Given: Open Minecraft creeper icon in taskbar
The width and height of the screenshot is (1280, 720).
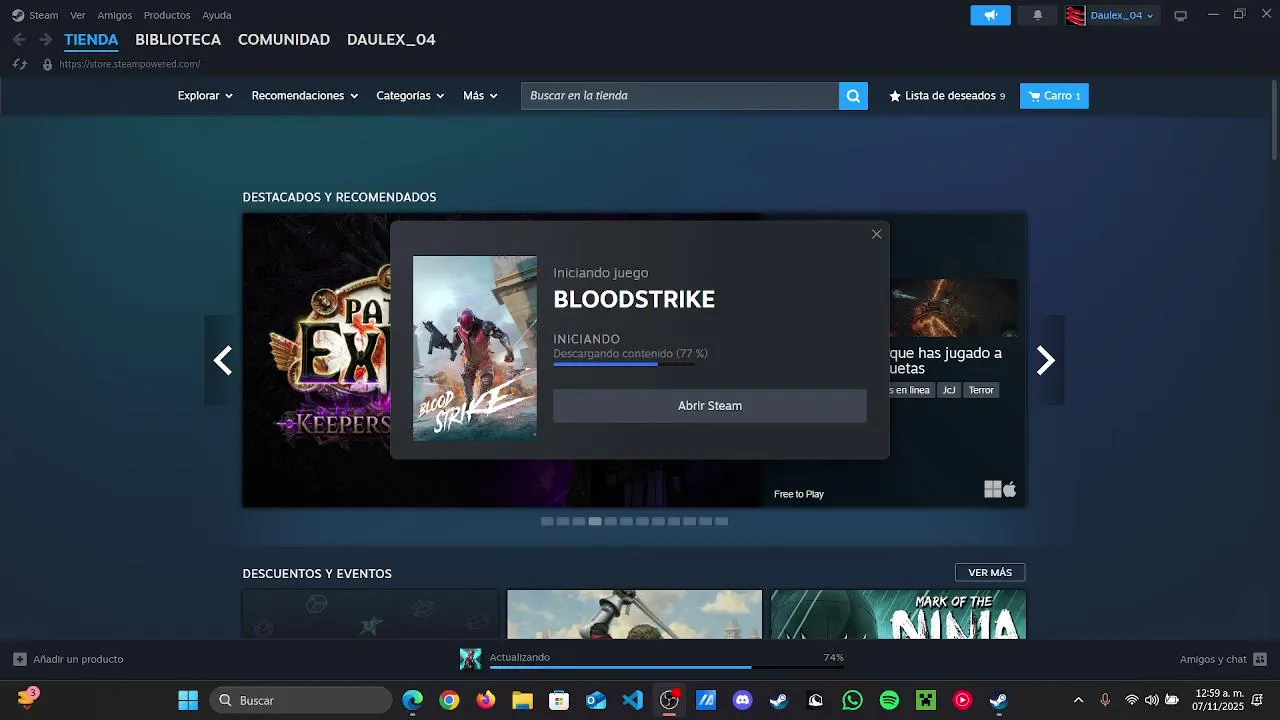Looking at the screenshot, I should 926,700.
